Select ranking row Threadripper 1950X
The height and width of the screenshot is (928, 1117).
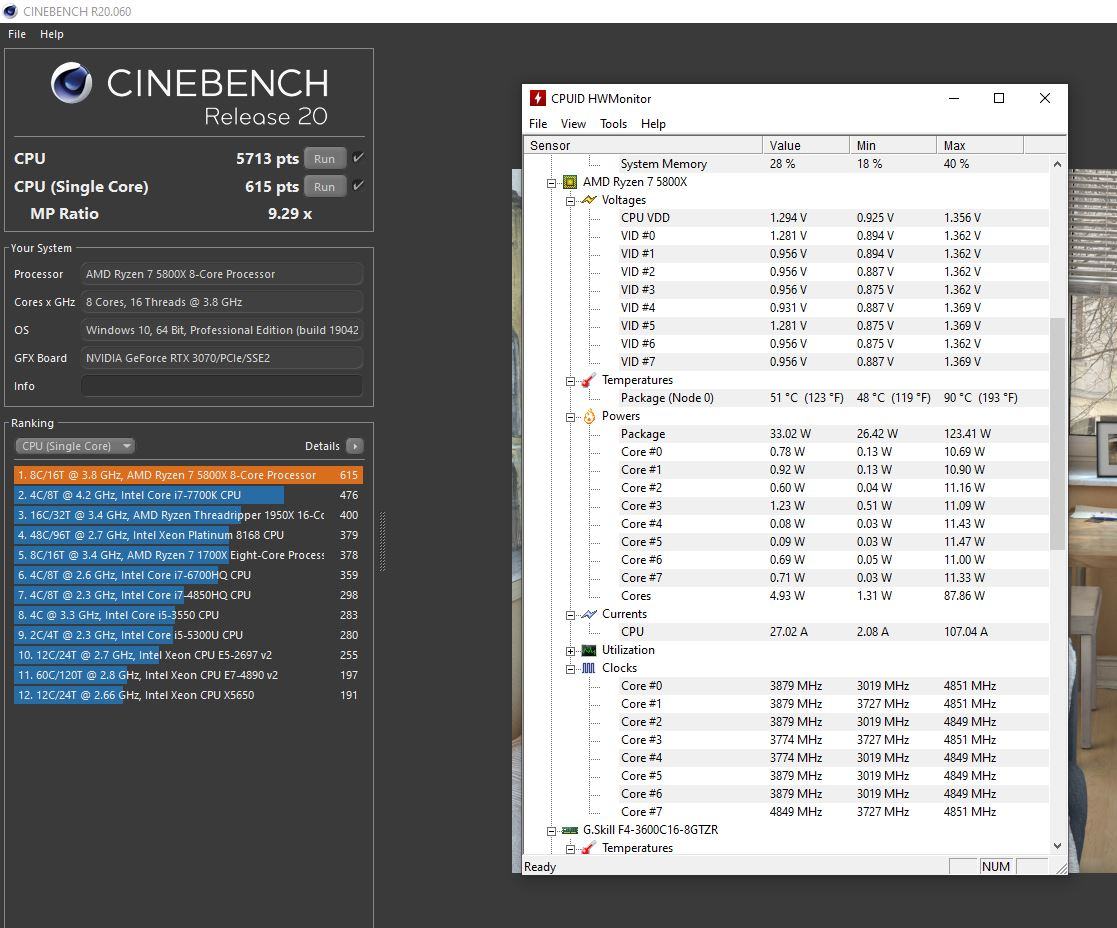[188, 515]
